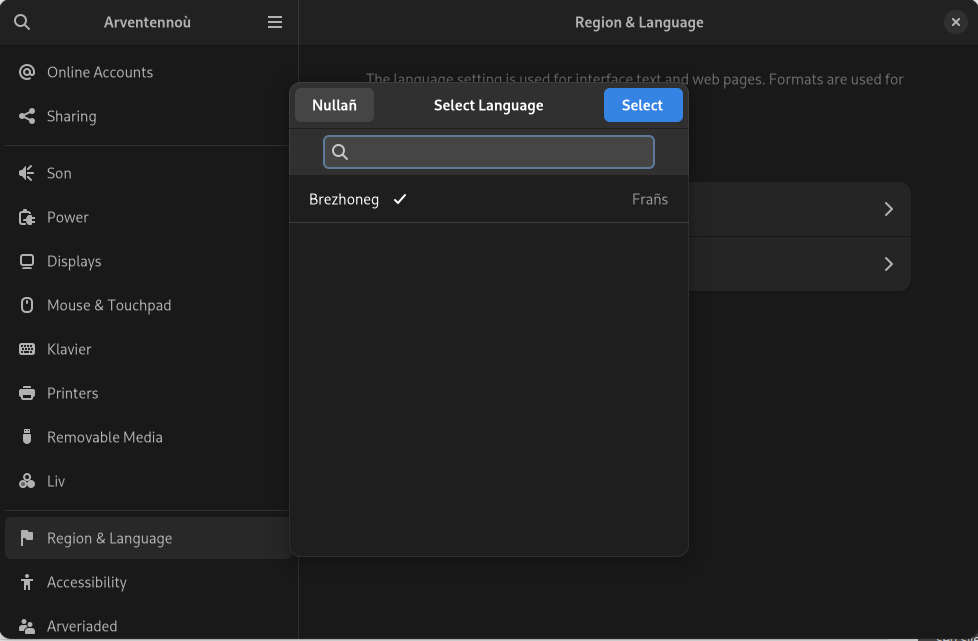Viewport: 978px width, 641px height.
Task: Select the Liv sidebar entry
Action: [147, 481]
